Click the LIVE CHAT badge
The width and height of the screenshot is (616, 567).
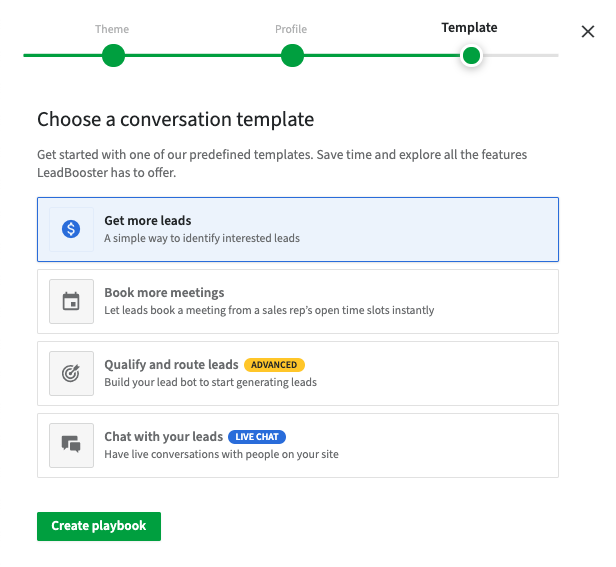coord(257,437)
